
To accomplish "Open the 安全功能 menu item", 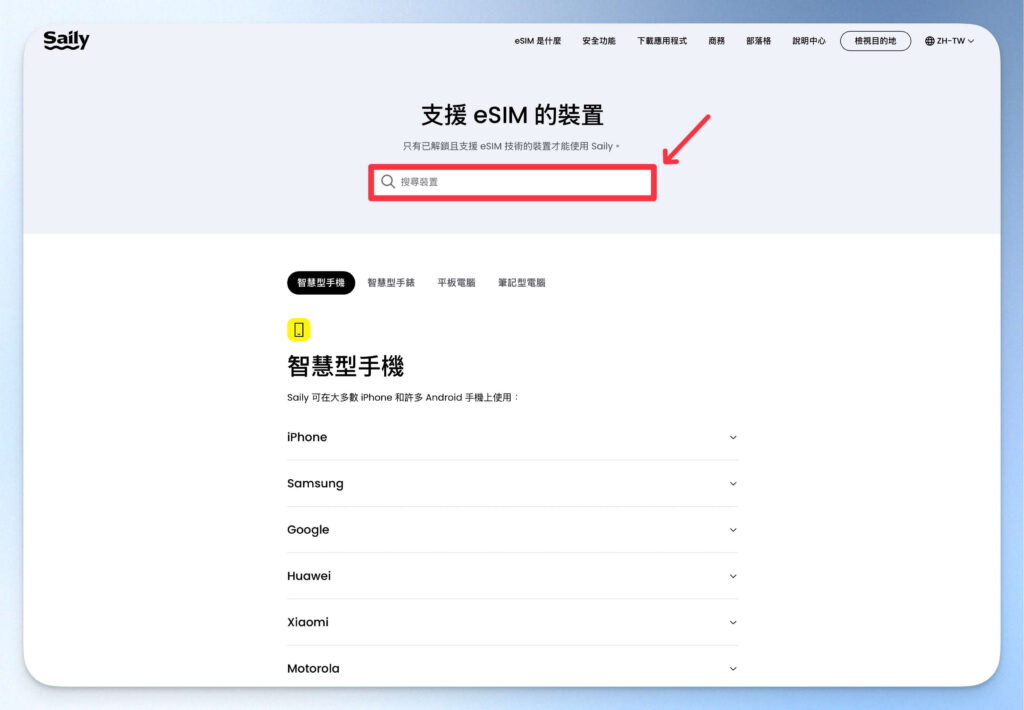I will point(599,41).
